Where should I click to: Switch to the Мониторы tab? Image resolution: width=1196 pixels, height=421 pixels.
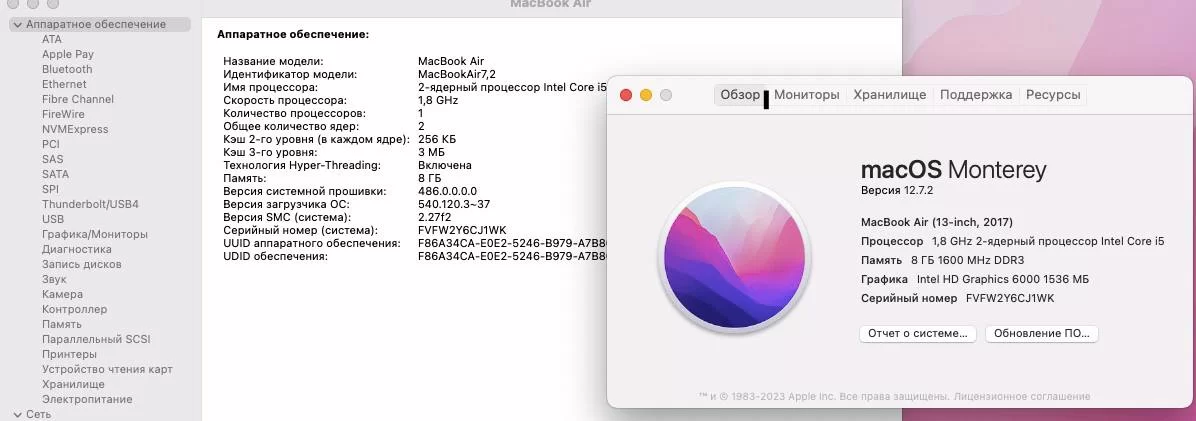coord(806,95)
